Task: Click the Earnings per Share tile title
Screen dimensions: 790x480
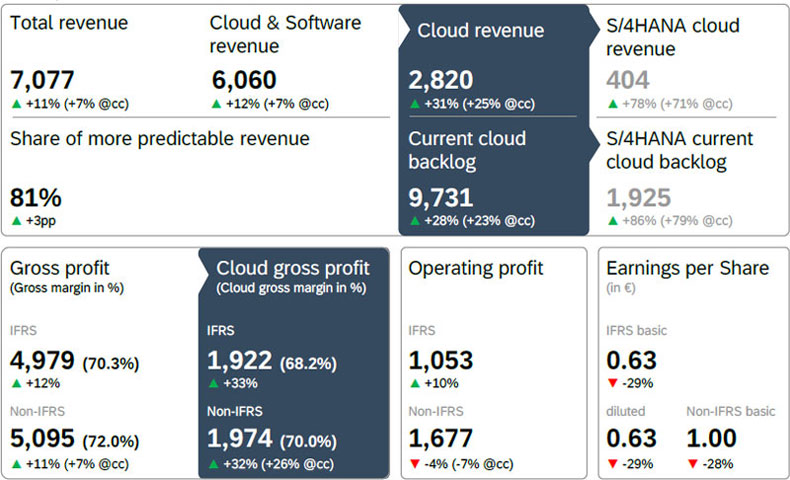Action: (687, 268)
